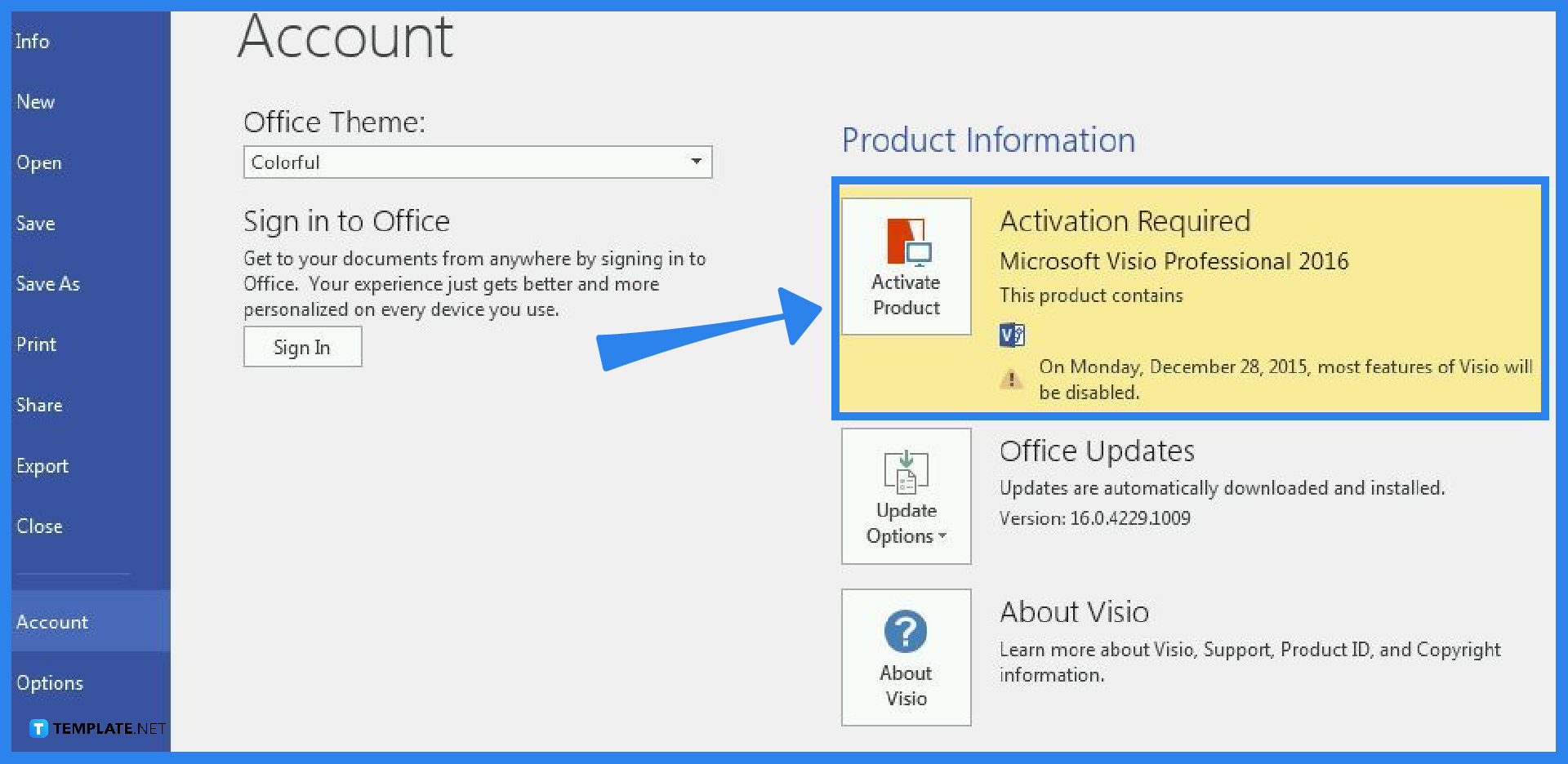Click the blue question mark About Visio icon

pos(906,631)
